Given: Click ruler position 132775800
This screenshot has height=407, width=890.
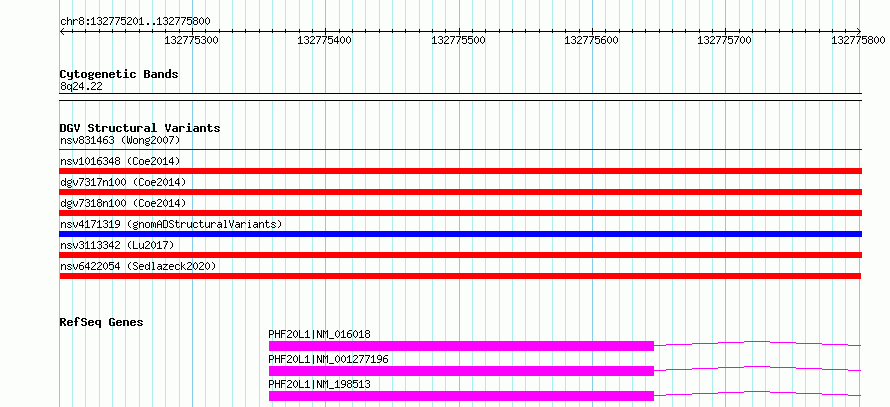Looking at the screenshot, I should [x=858, y=40].
